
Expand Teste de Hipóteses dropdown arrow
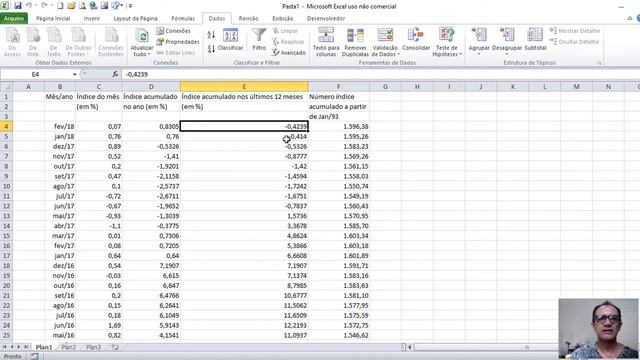coord(460,54)
